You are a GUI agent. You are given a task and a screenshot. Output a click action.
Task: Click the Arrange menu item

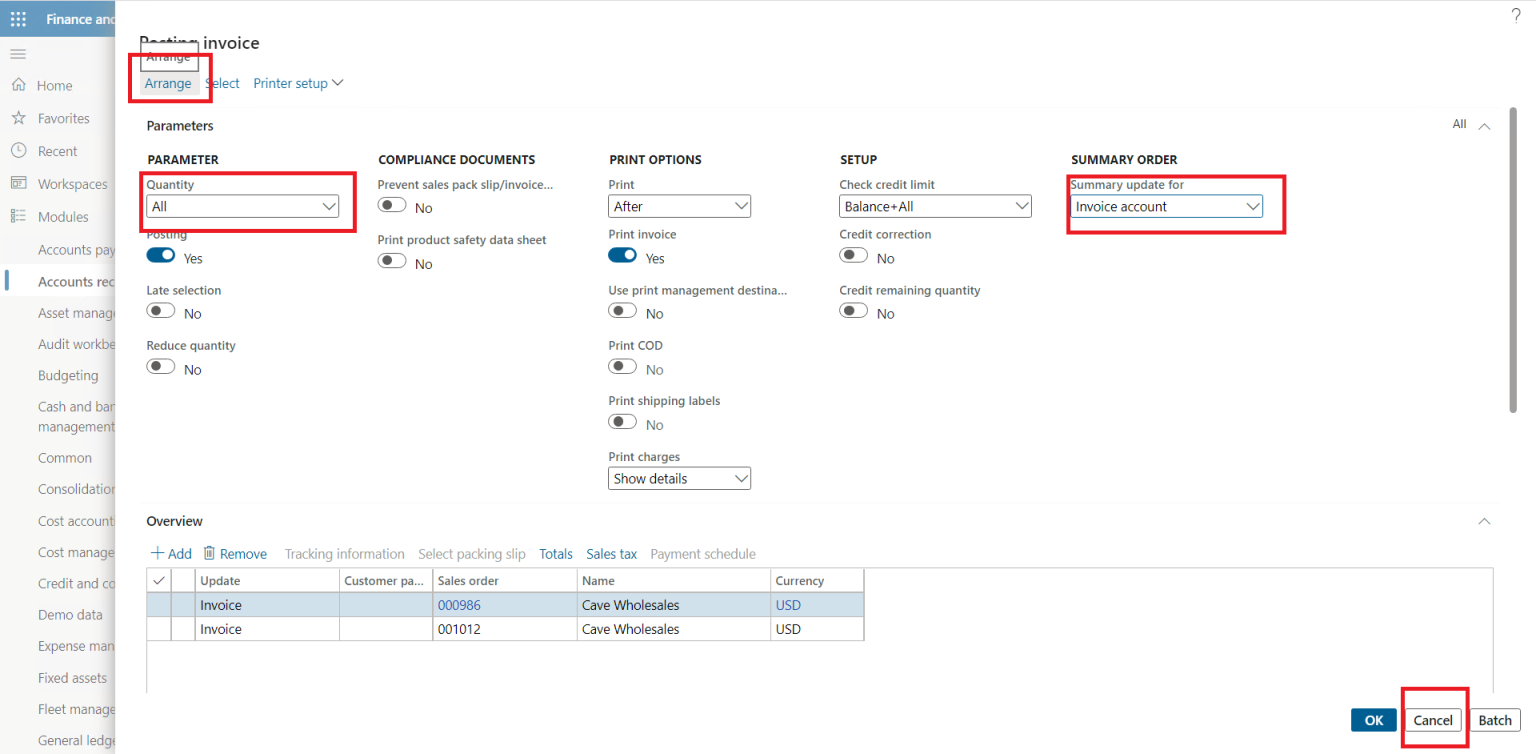[x=169, y=83]
